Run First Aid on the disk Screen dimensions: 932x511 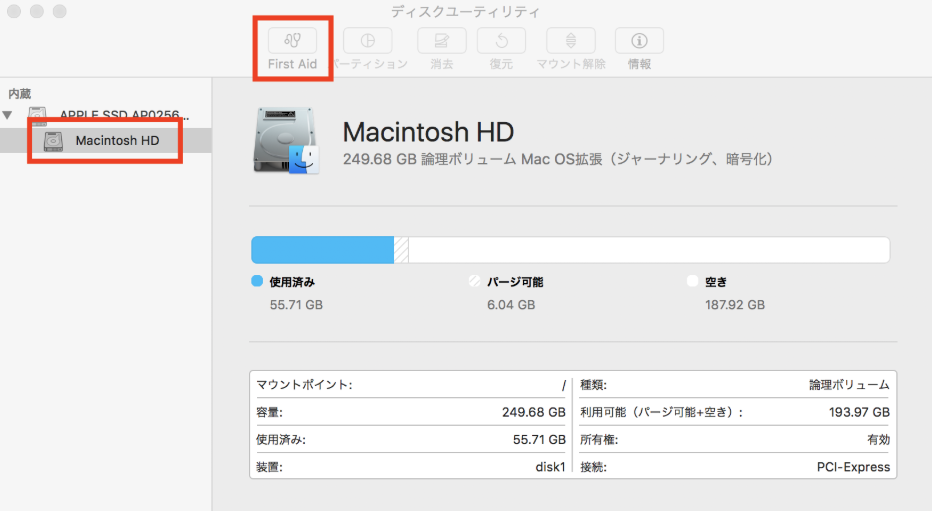tap(292, 40)
